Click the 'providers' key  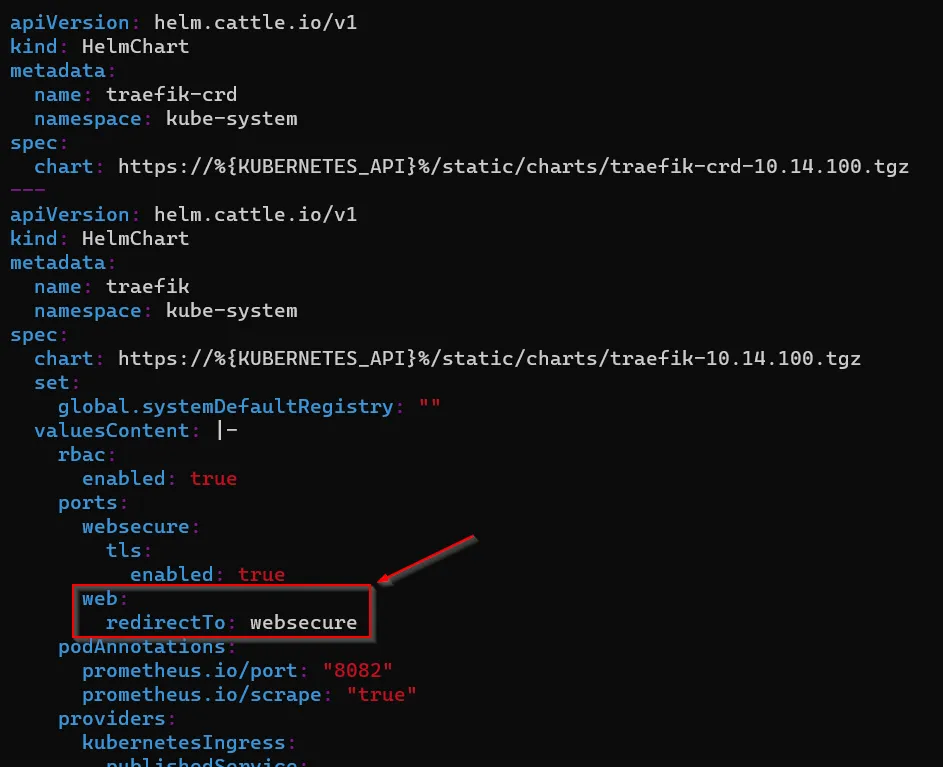(112, 719)
